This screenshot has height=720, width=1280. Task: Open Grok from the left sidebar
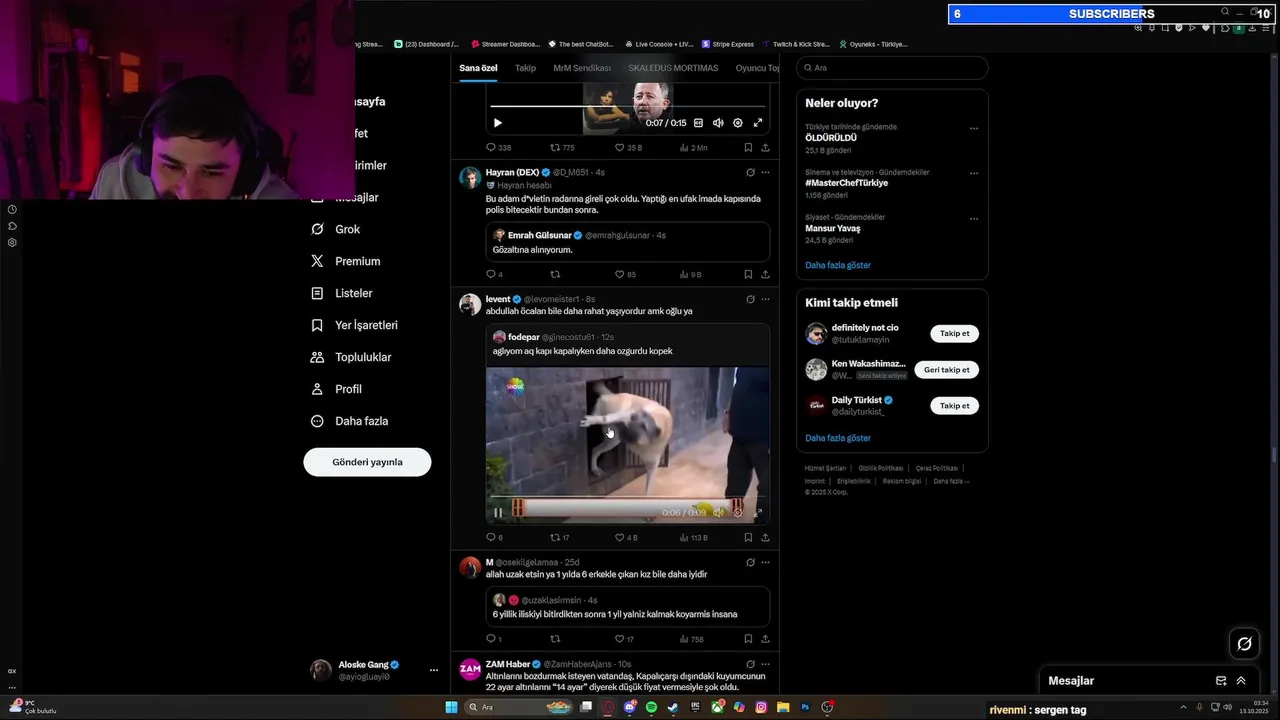(x=335, y=229)
